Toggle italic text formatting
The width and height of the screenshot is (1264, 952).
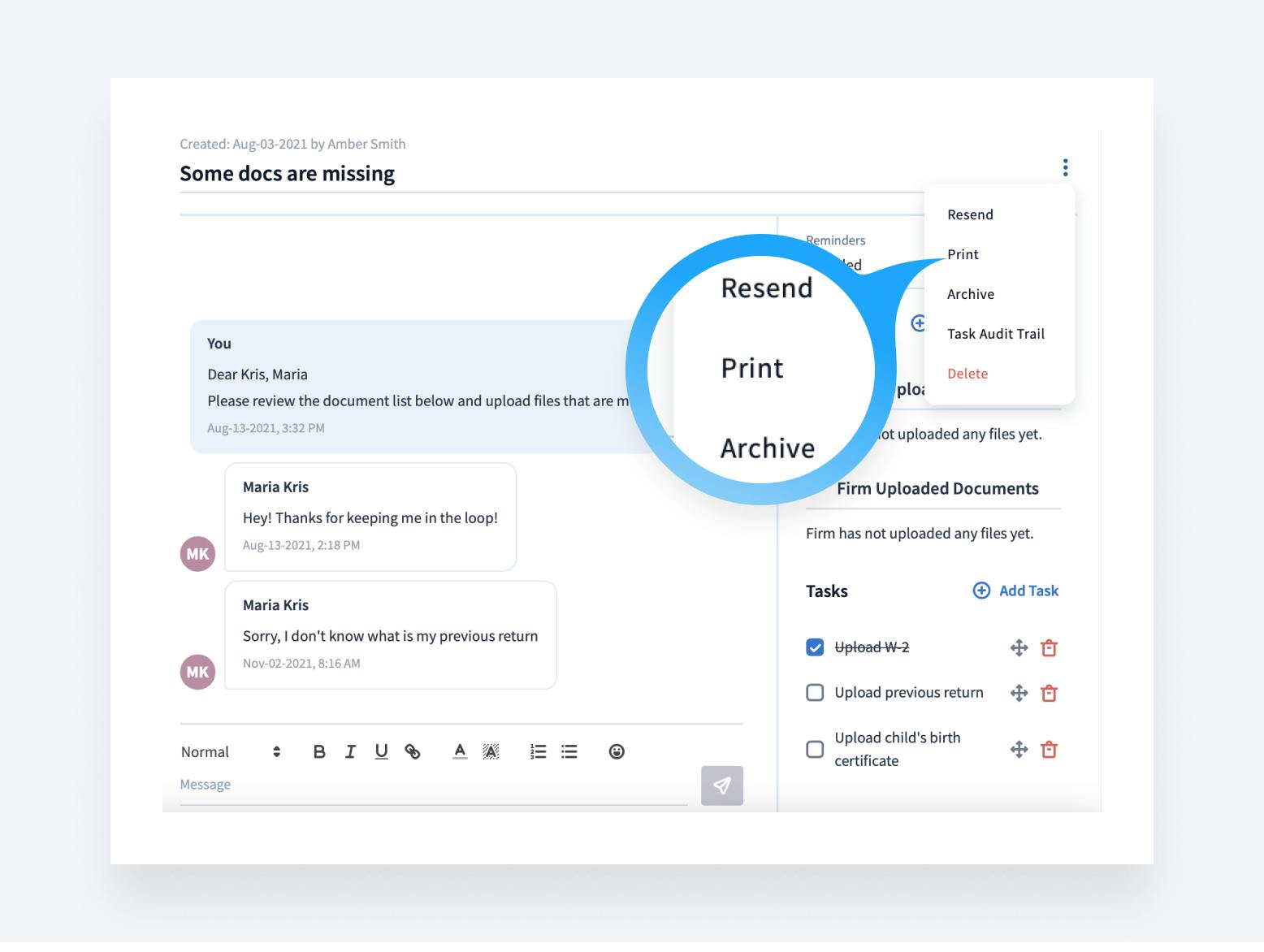[350, 751]
